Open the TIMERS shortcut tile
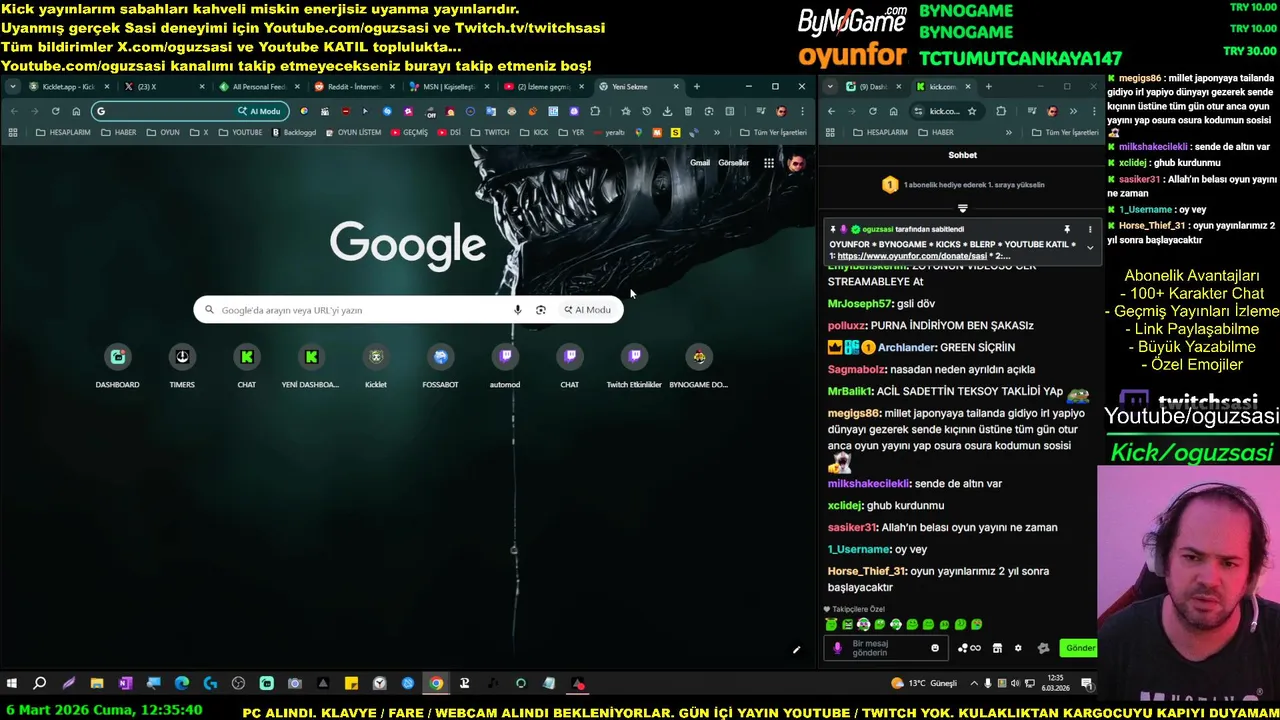This screenshot has width=1280, height=720. (x=182, y=366)
